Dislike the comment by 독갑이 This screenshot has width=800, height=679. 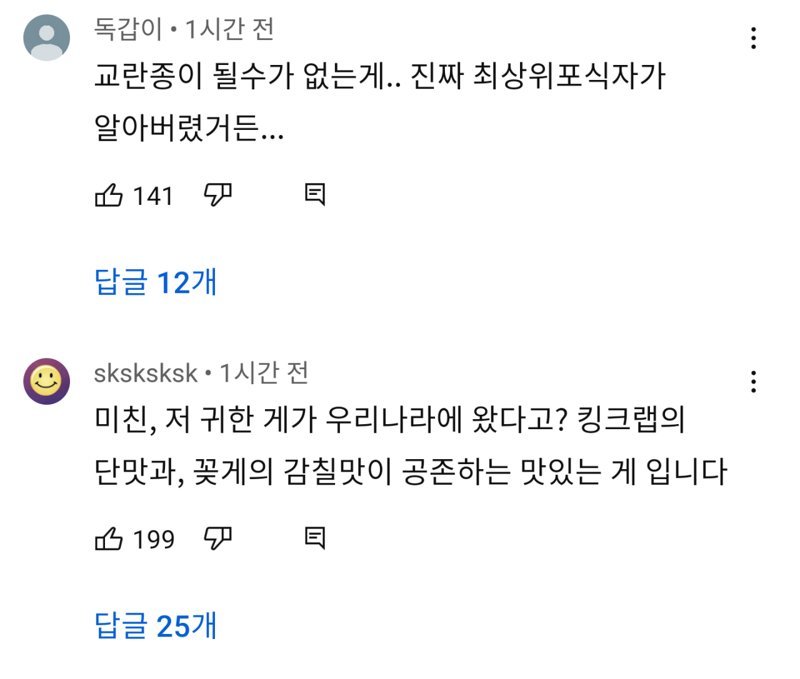click(217, 195)
